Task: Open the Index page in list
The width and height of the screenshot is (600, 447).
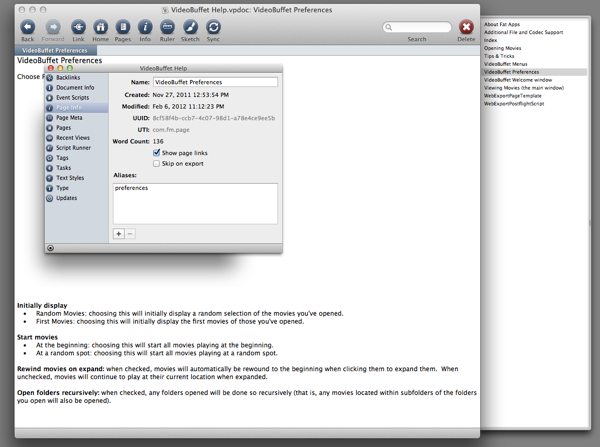Action: pyautogui.click(x=490, y=40)
